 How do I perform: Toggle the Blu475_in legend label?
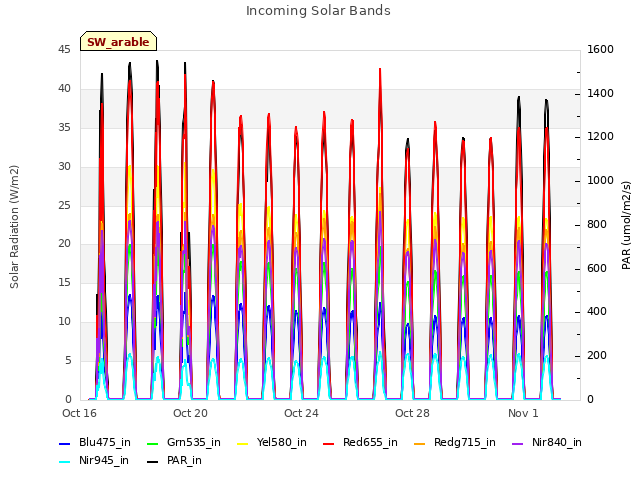coord(105,442)
